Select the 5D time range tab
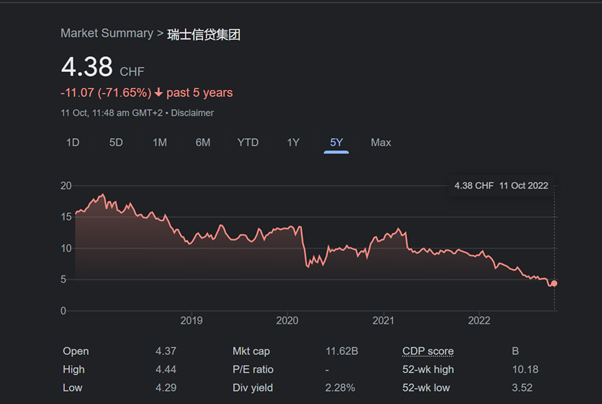The image size is (602, 404). (116, 142)
